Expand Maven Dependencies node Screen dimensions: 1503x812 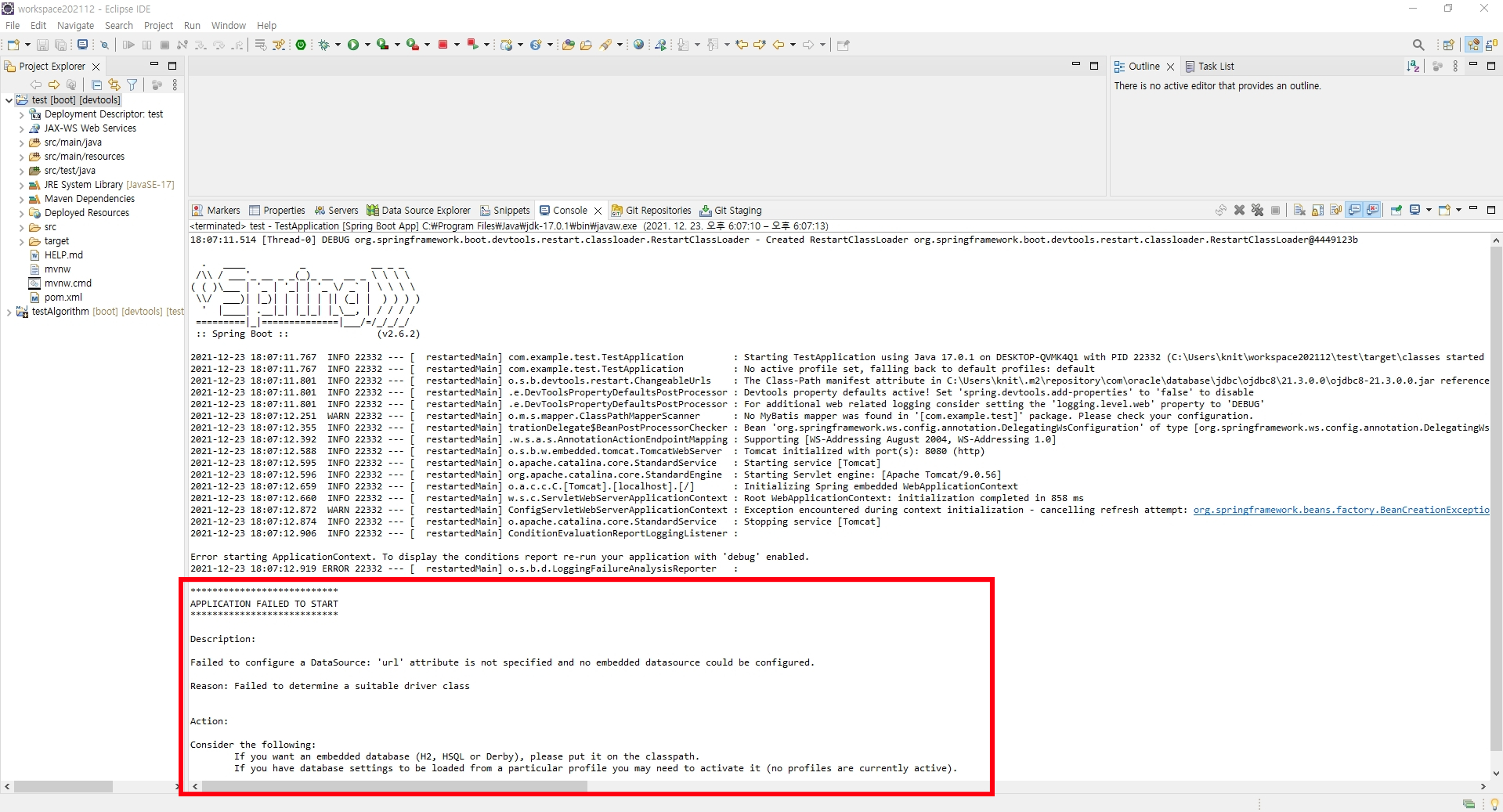tap(22, 200)
